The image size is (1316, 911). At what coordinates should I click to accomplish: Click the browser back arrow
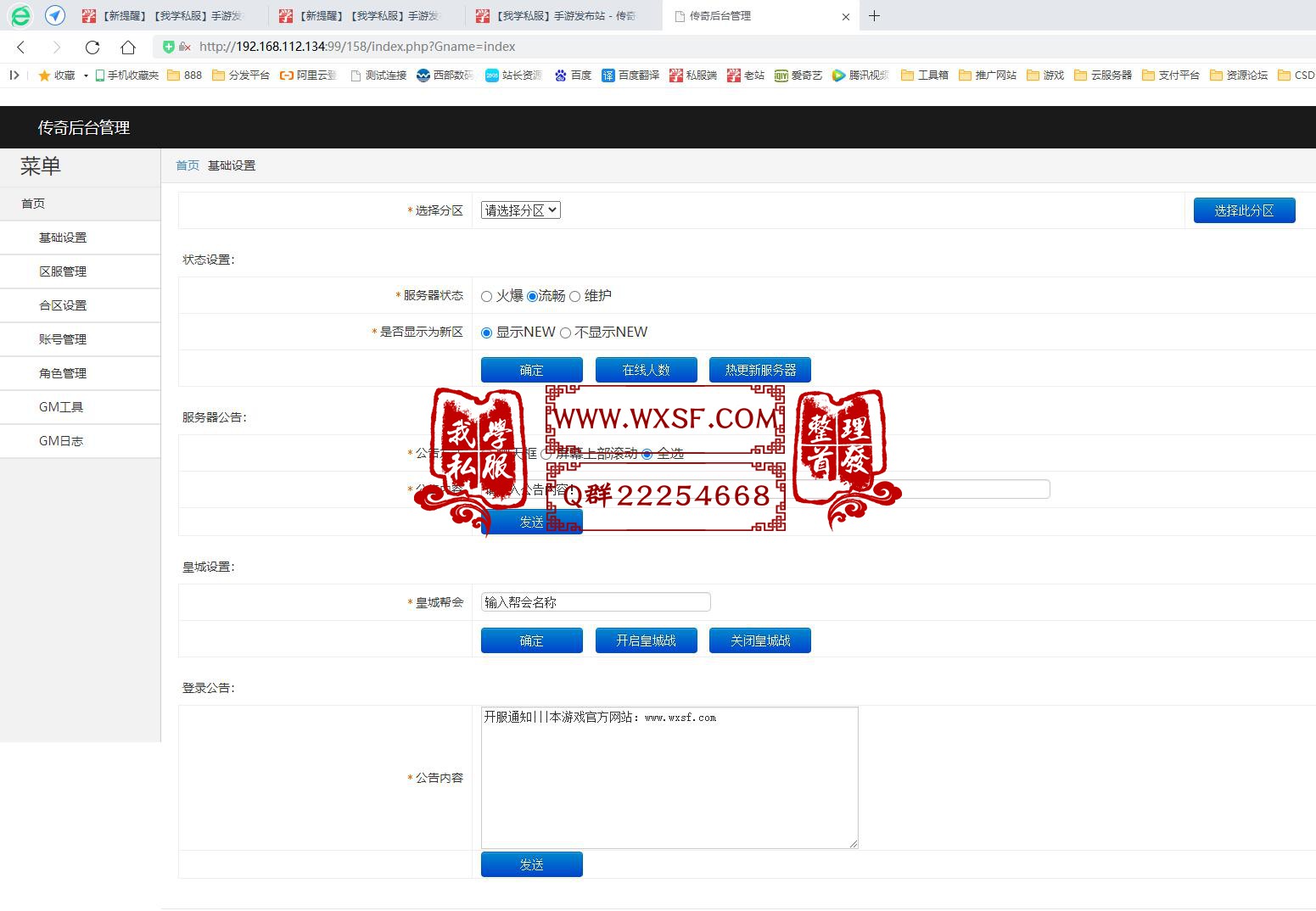click(x=21, y=47)
